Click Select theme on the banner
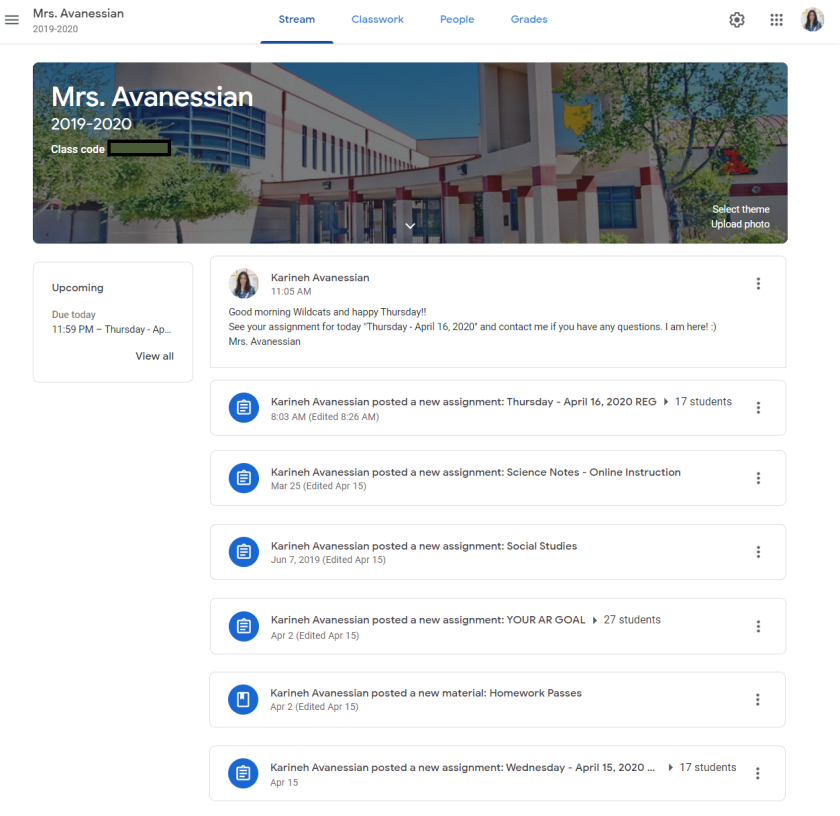 click(x=740, y=209)
